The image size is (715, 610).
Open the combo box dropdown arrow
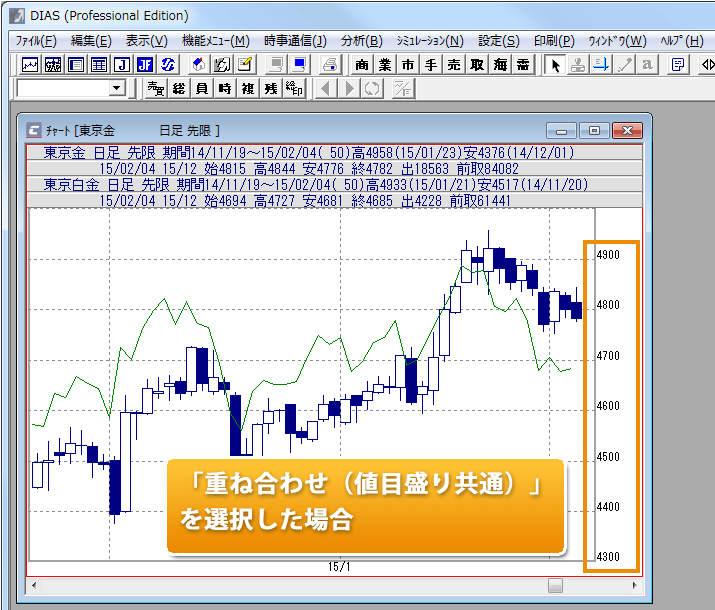click(117, 89)
